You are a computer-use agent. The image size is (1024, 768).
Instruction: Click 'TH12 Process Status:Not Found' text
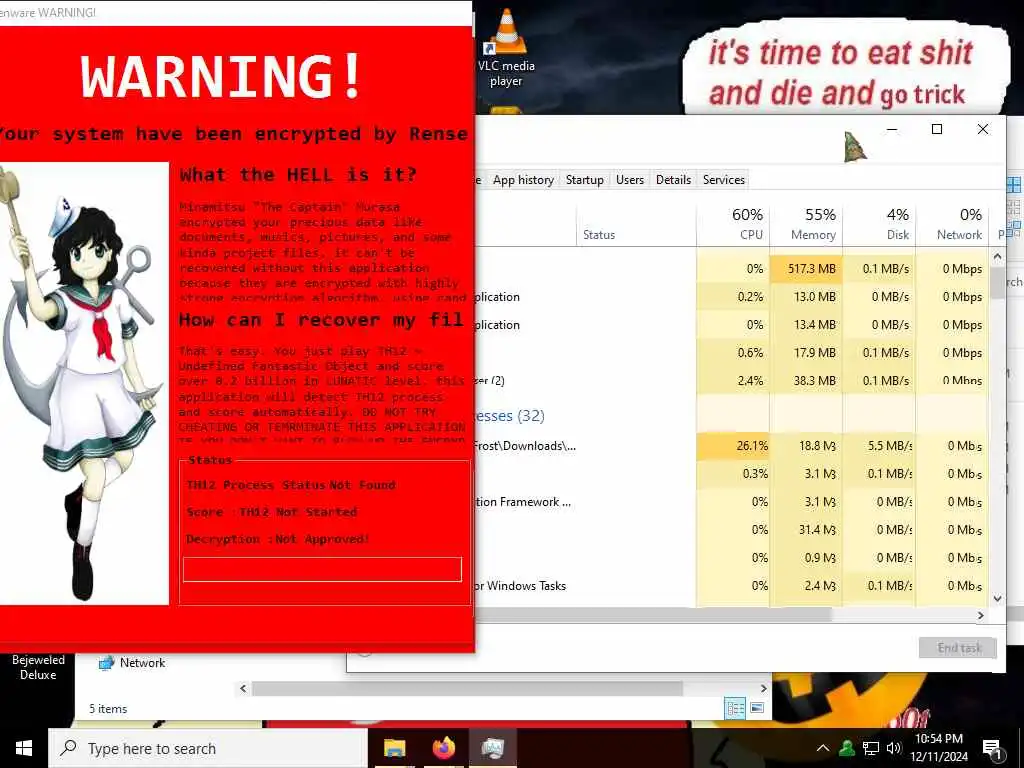coord(291,485)
